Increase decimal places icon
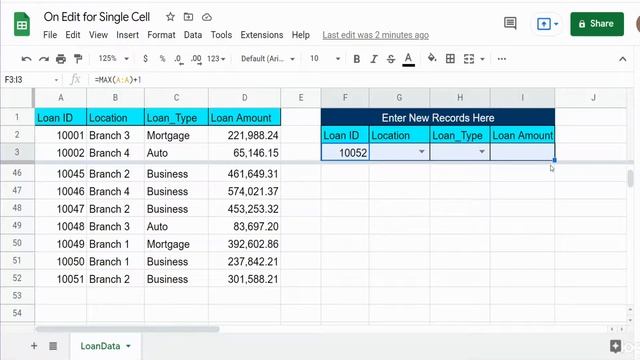The image size is (640, 360). [196, 59]
